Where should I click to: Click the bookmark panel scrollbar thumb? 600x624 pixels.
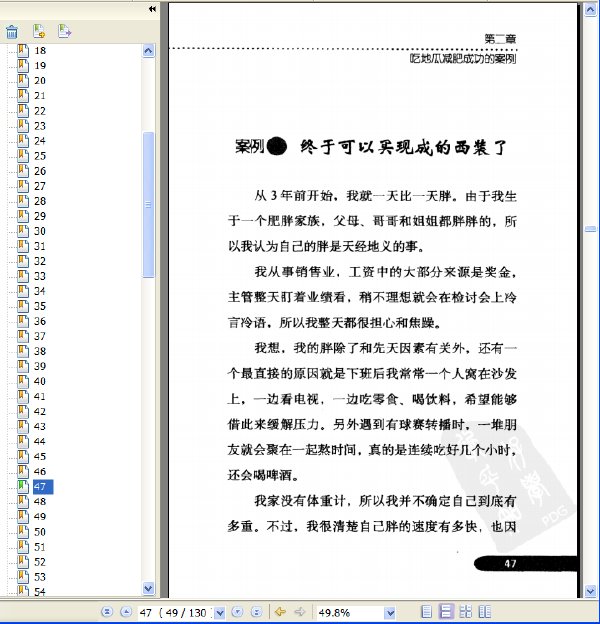pyautogui.click(x=148, y=205)
